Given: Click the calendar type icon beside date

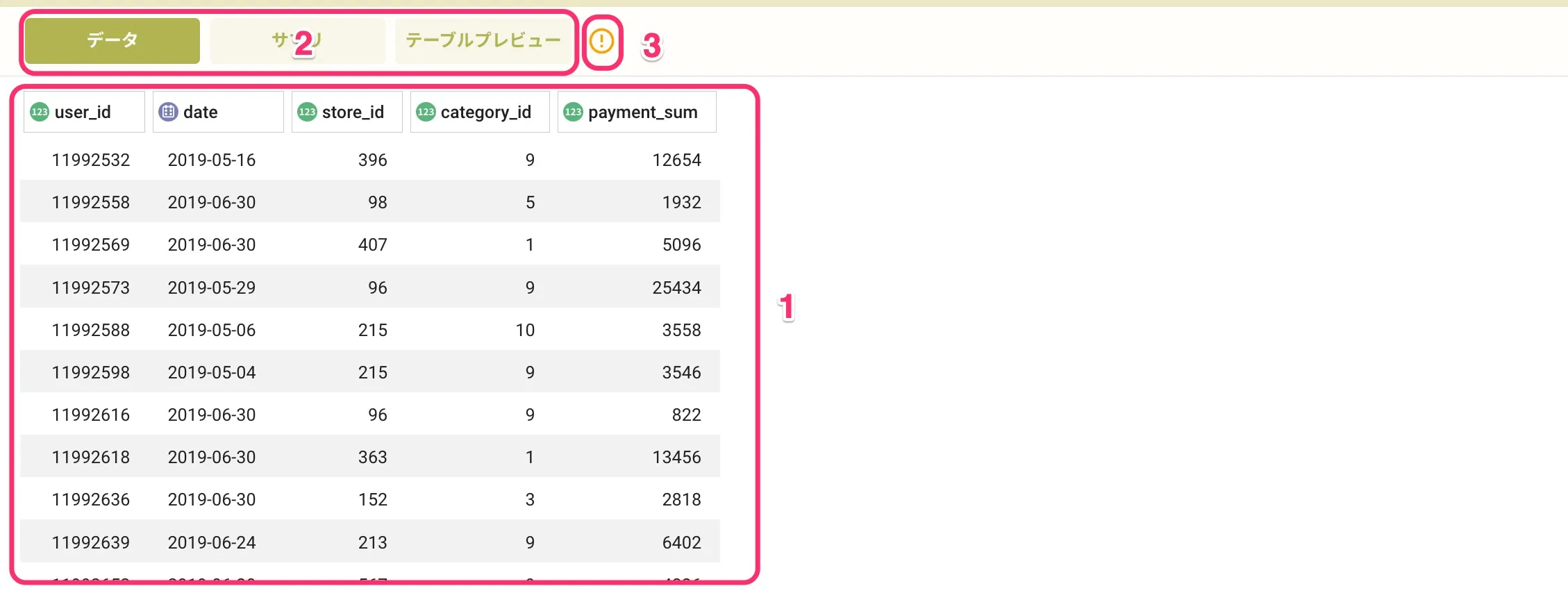Looking at the screenshot, I should click(168, 112).
